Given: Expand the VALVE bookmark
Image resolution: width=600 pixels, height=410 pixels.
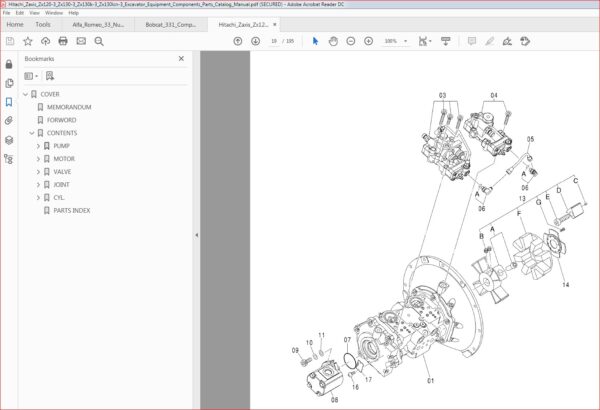Looking at the screenshot, I should 38,172.
